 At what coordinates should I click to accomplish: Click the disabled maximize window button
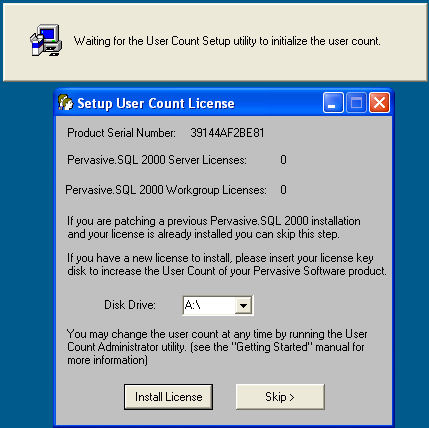[356, 103]
